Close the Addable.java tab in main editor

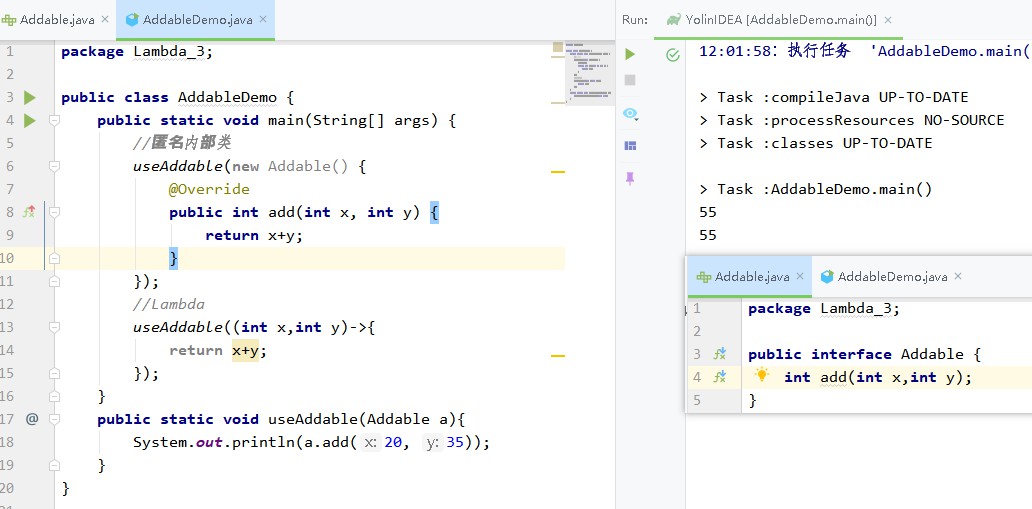[x=105, y=20]
